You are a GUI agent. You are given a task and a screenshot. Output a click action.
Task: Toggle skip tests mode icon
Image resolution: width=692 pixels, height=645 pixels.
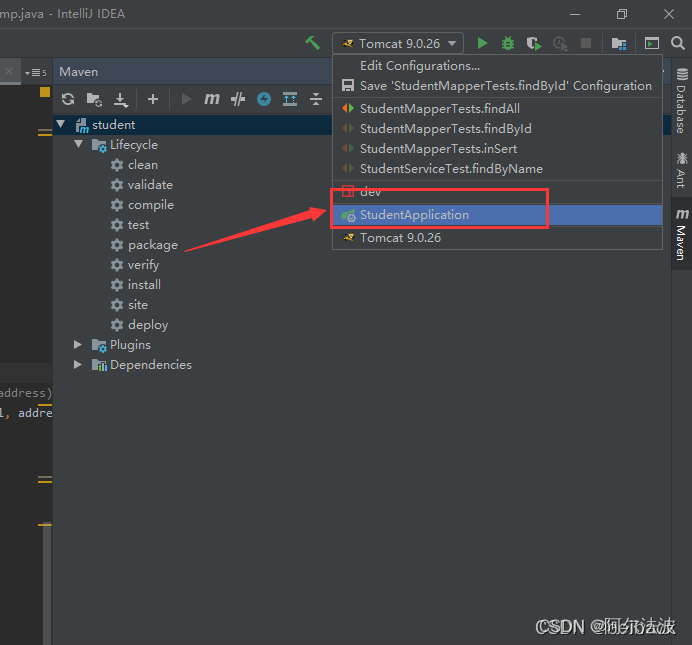click(x=238, y=99)
